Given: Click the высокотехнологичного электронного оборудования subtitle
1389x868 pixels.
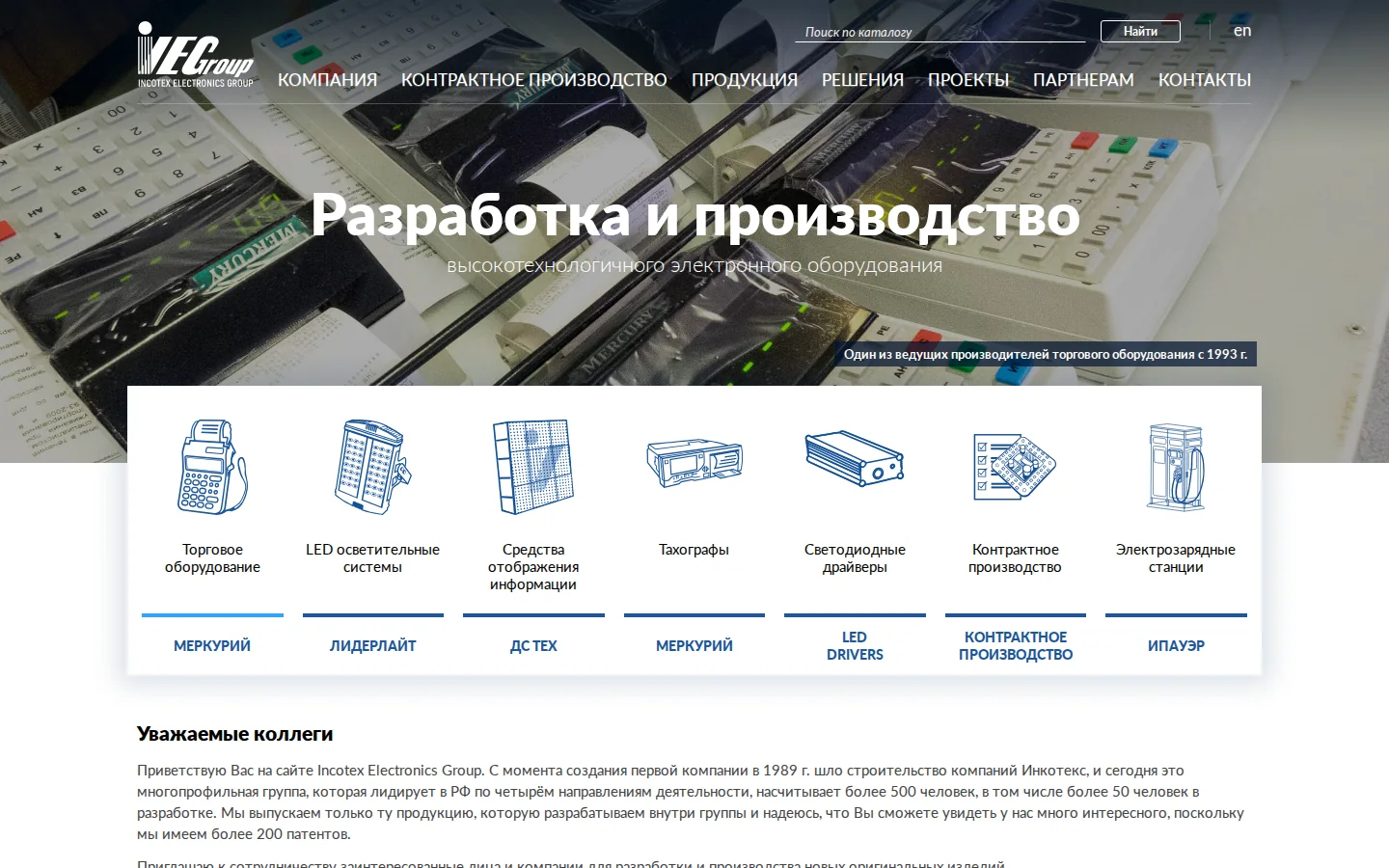Looking at the screenshot, I should coord(694,265).
